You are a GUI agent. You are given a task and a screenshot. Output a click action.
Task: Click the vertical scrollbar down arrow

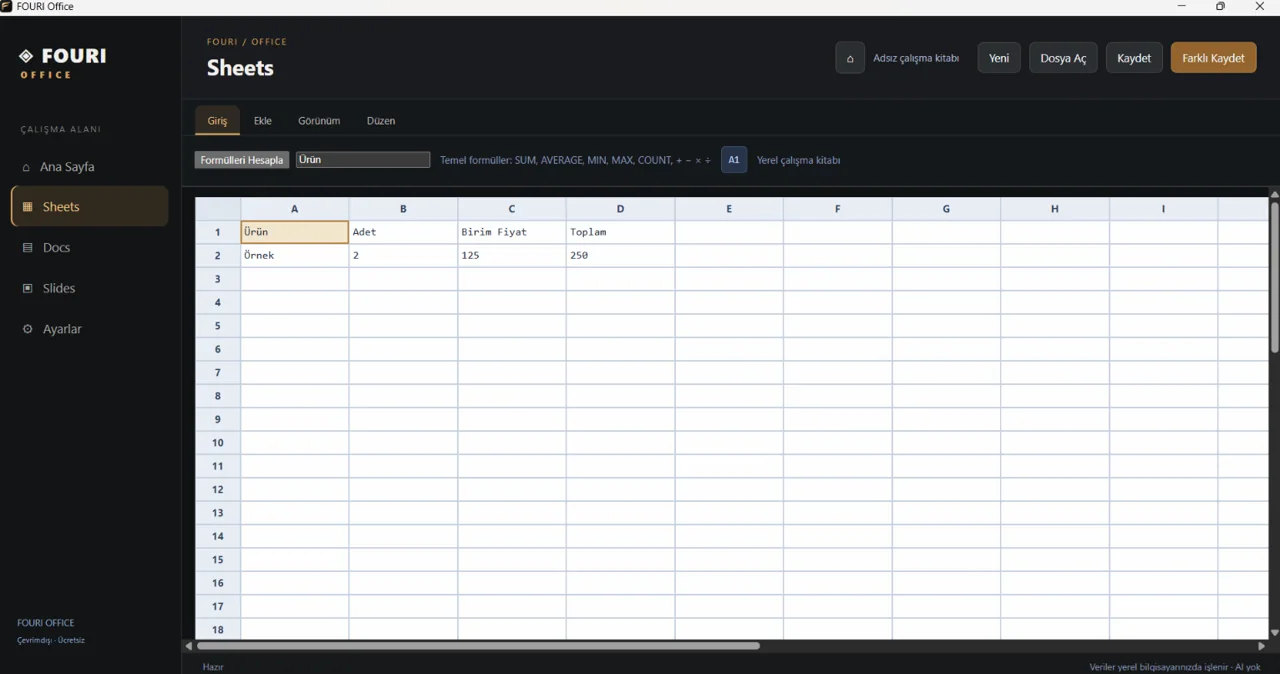[x=1274, y=633]
